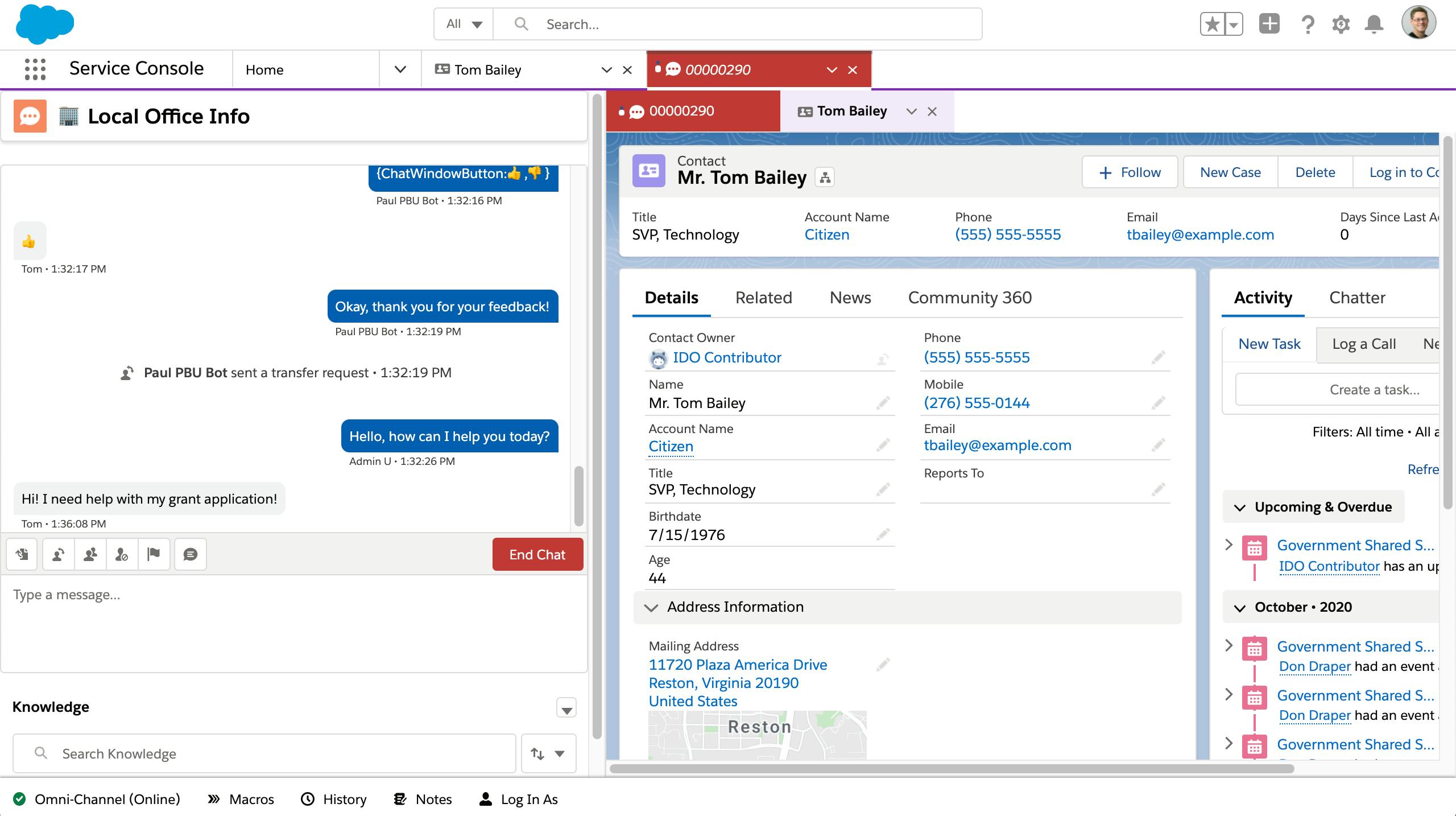
Task: Click the conference agents icon in chat
Action: pyautogui.click(x=90, y=554)
